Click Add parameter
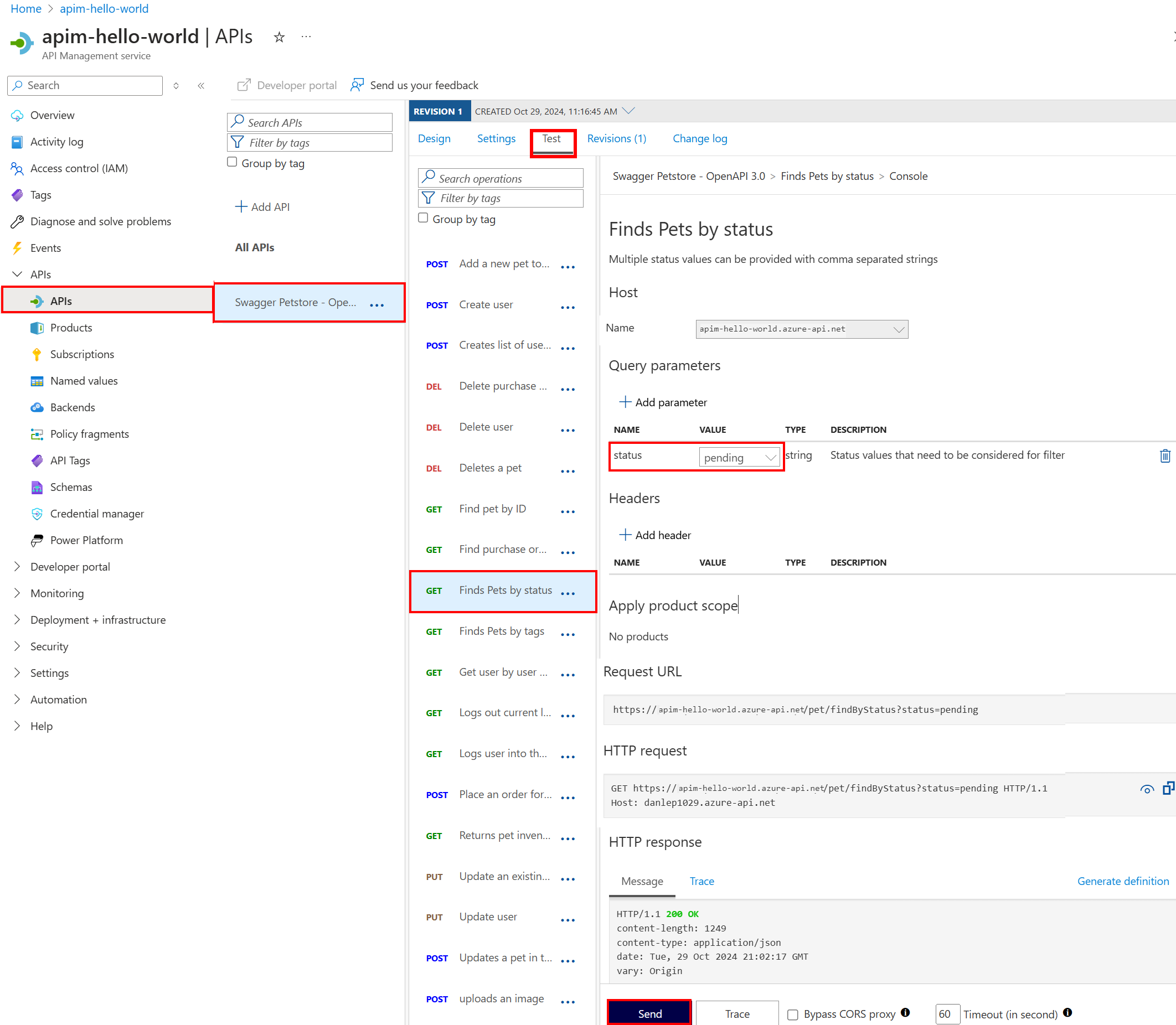This screenshot has width=1176, height=1025. point(663,403)
